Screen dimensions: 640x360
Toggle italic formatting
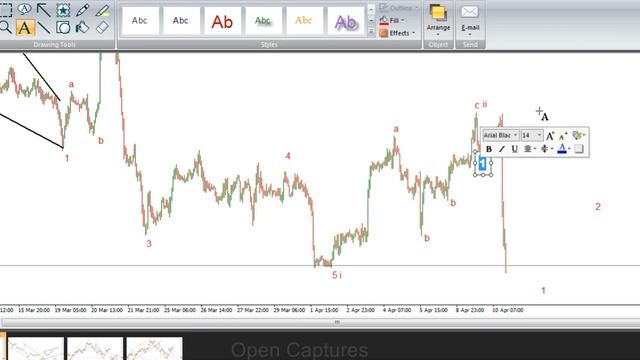click(x=502, y=149)
